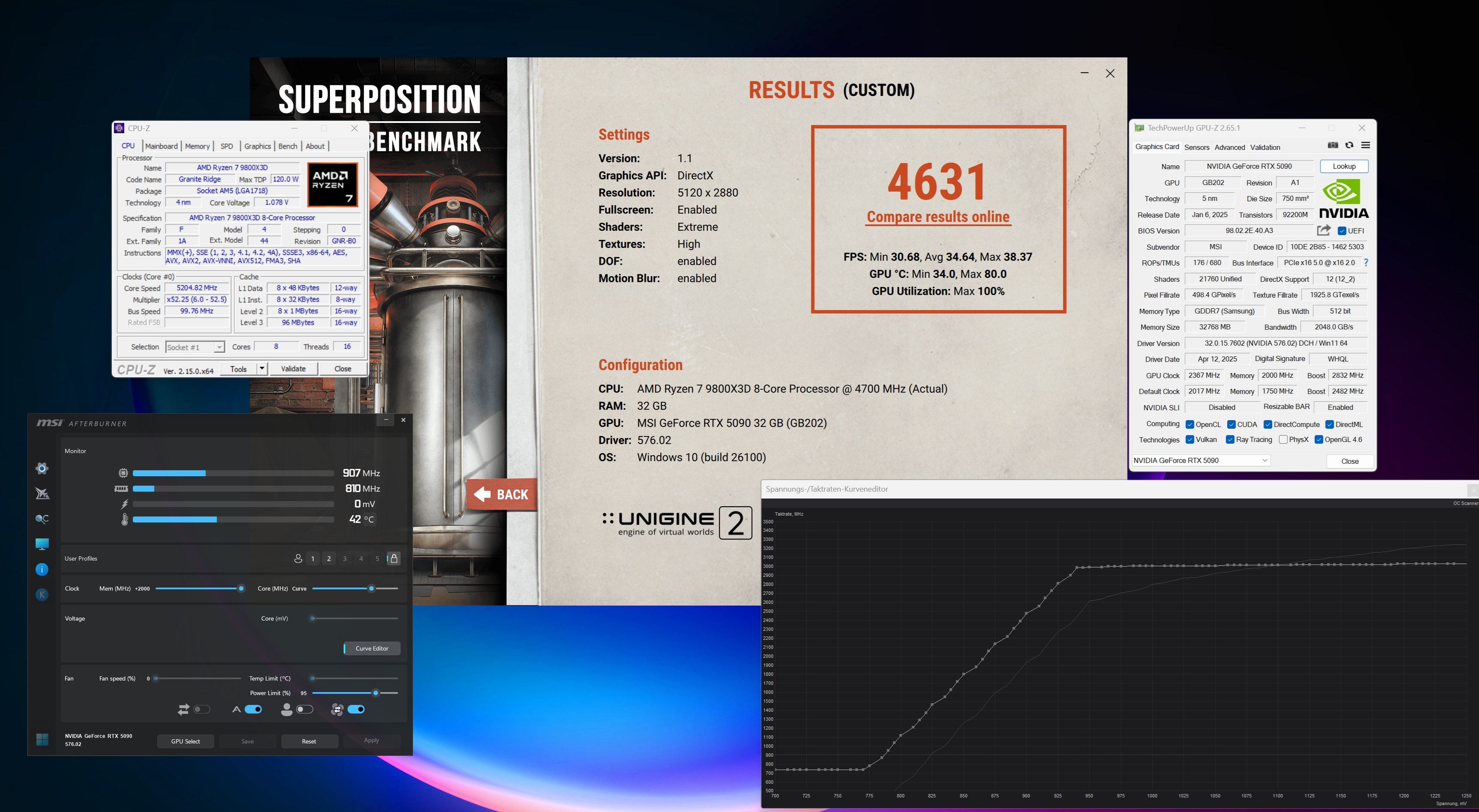Click the profile lock icon
The image size is (1479, 812).
tap(394, 558)
